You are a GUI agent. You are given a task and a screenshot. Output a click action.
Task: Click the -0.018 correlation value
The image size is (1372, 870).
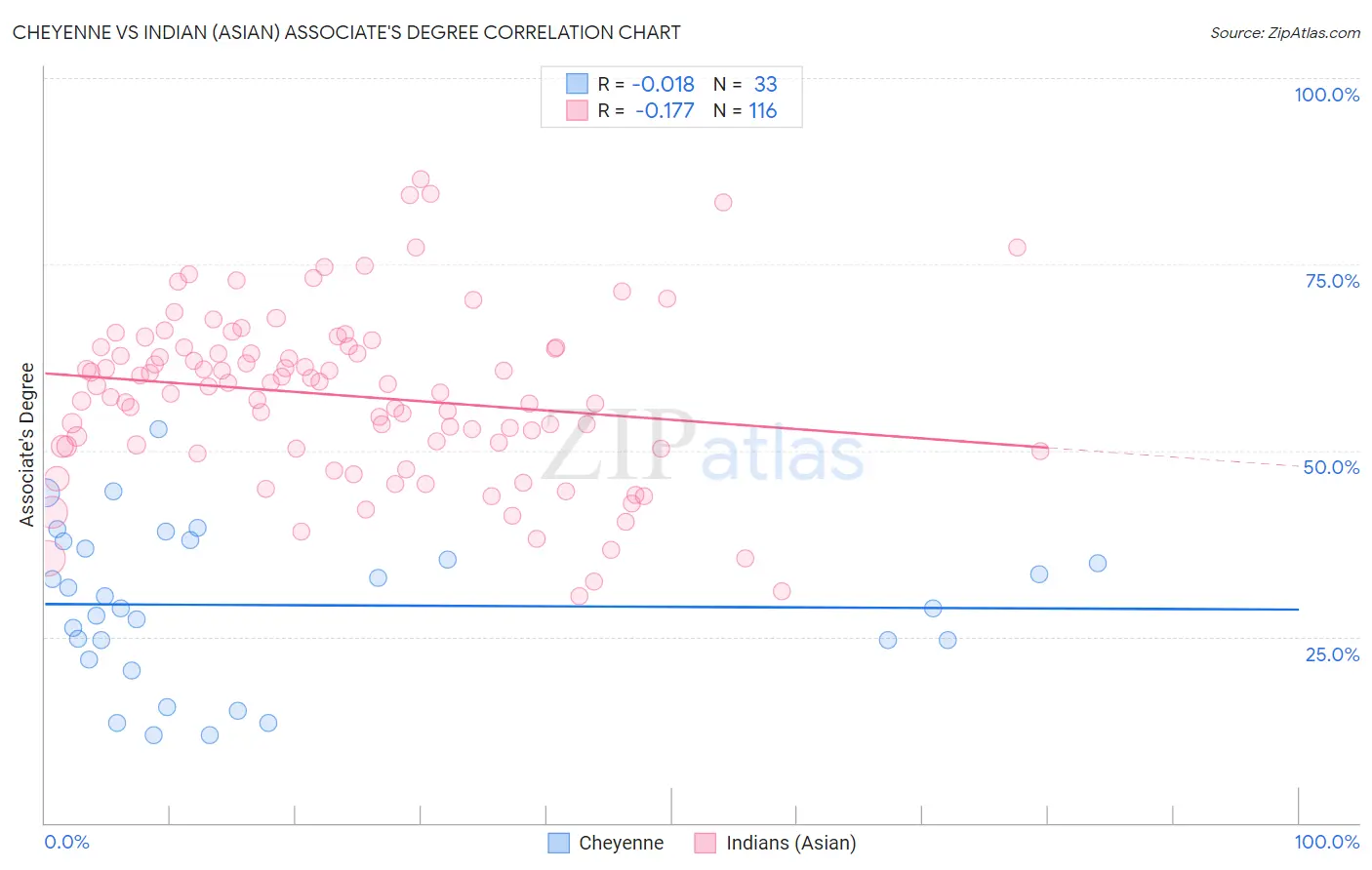coord(664,84)
